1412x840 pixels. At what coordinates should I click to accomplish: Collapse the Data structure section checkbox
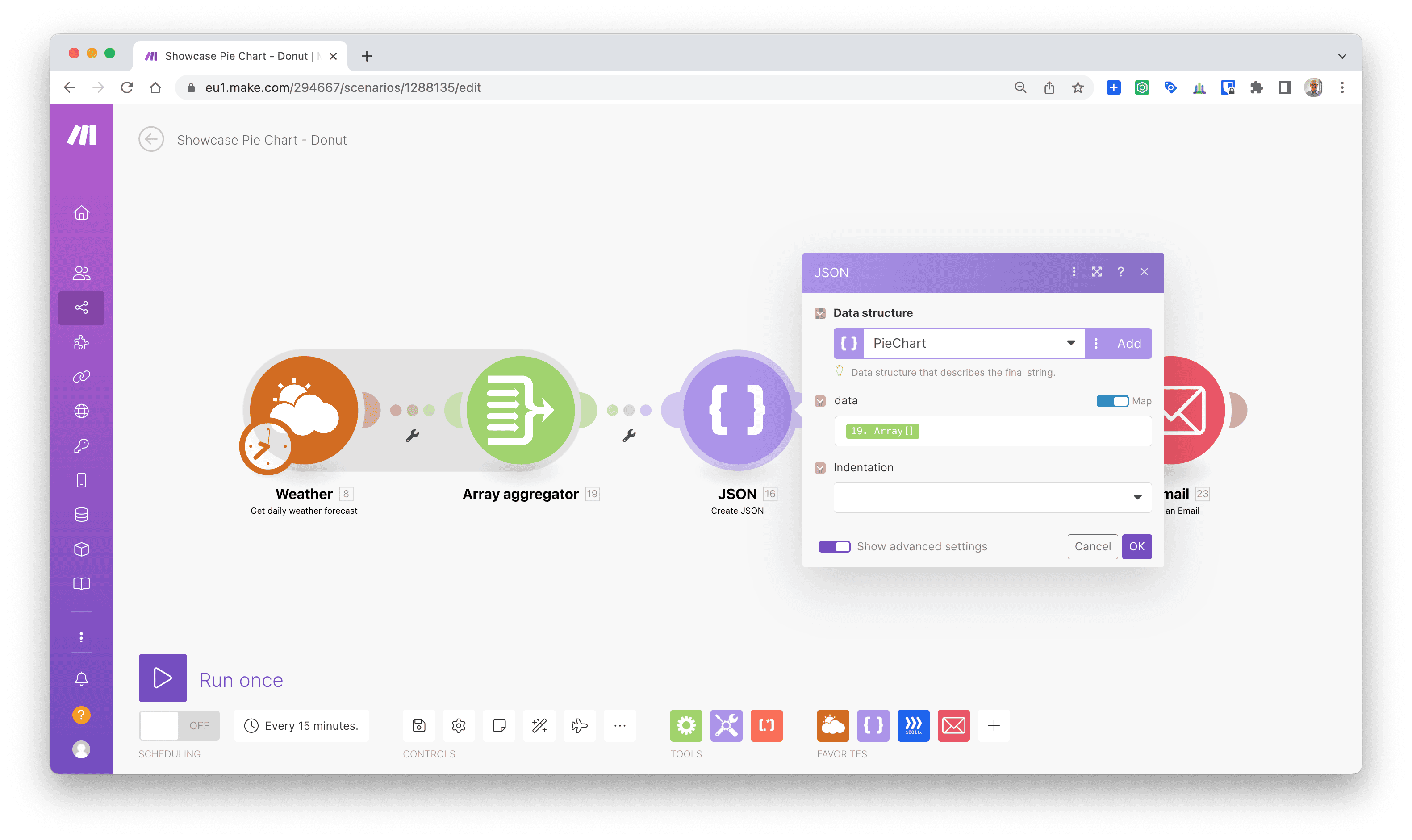click(820, 313)
